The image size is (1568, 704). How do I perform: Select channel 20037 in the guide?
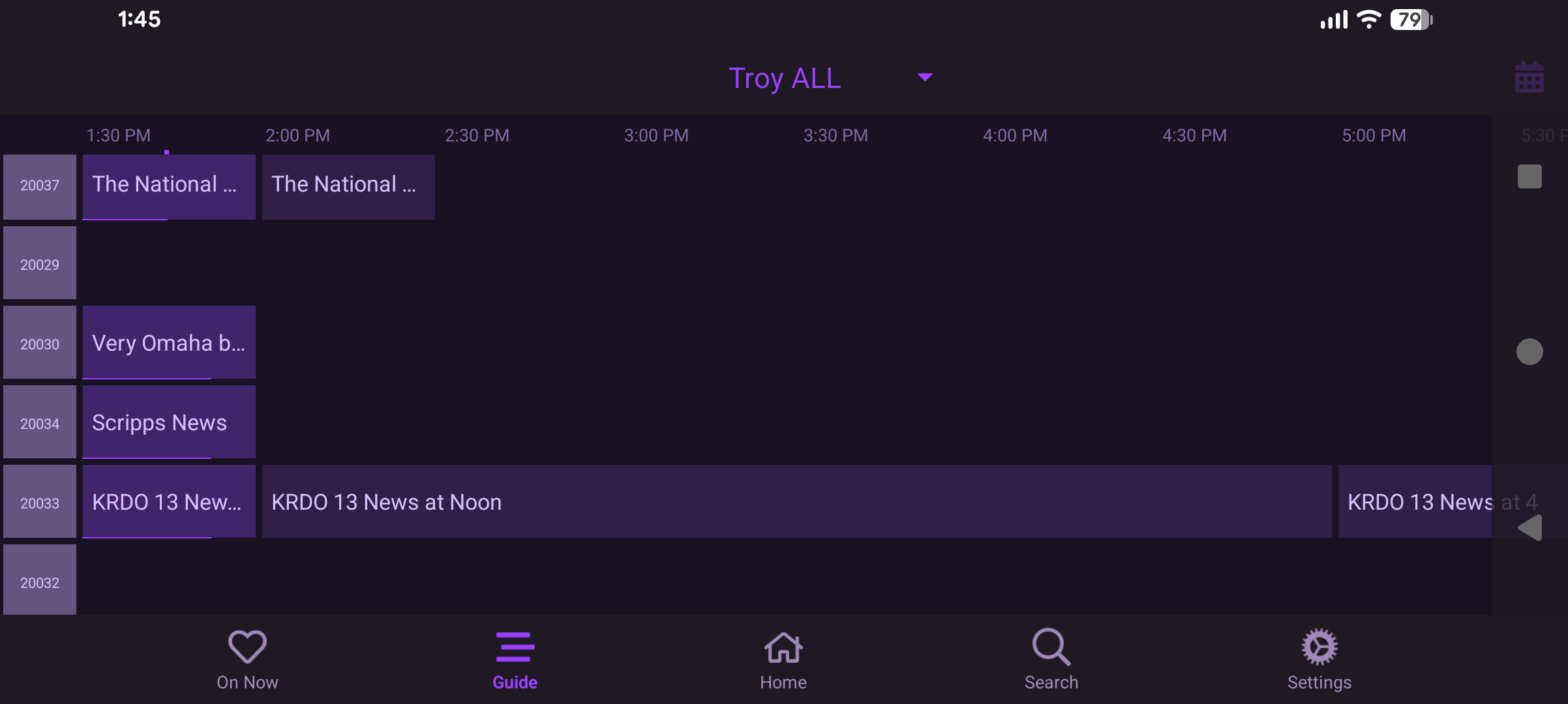pos(40,186)
